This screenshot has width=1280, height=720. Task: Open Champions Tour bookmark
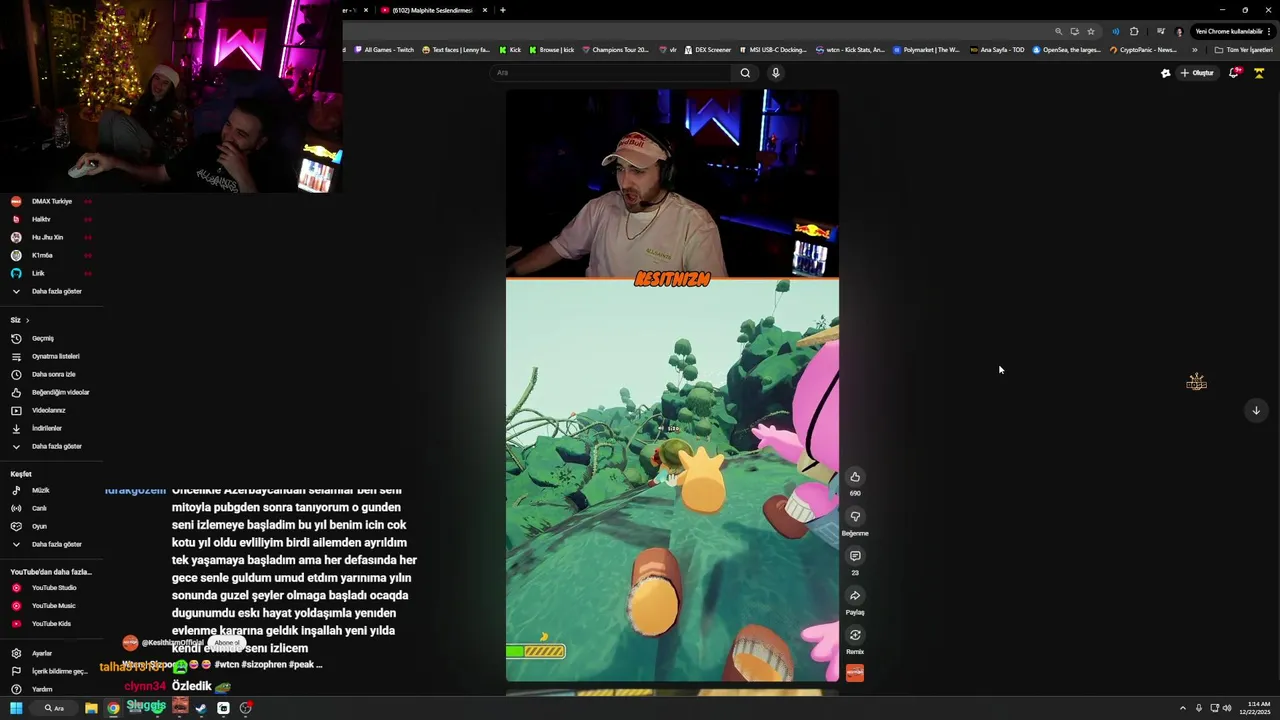[615, 49]
